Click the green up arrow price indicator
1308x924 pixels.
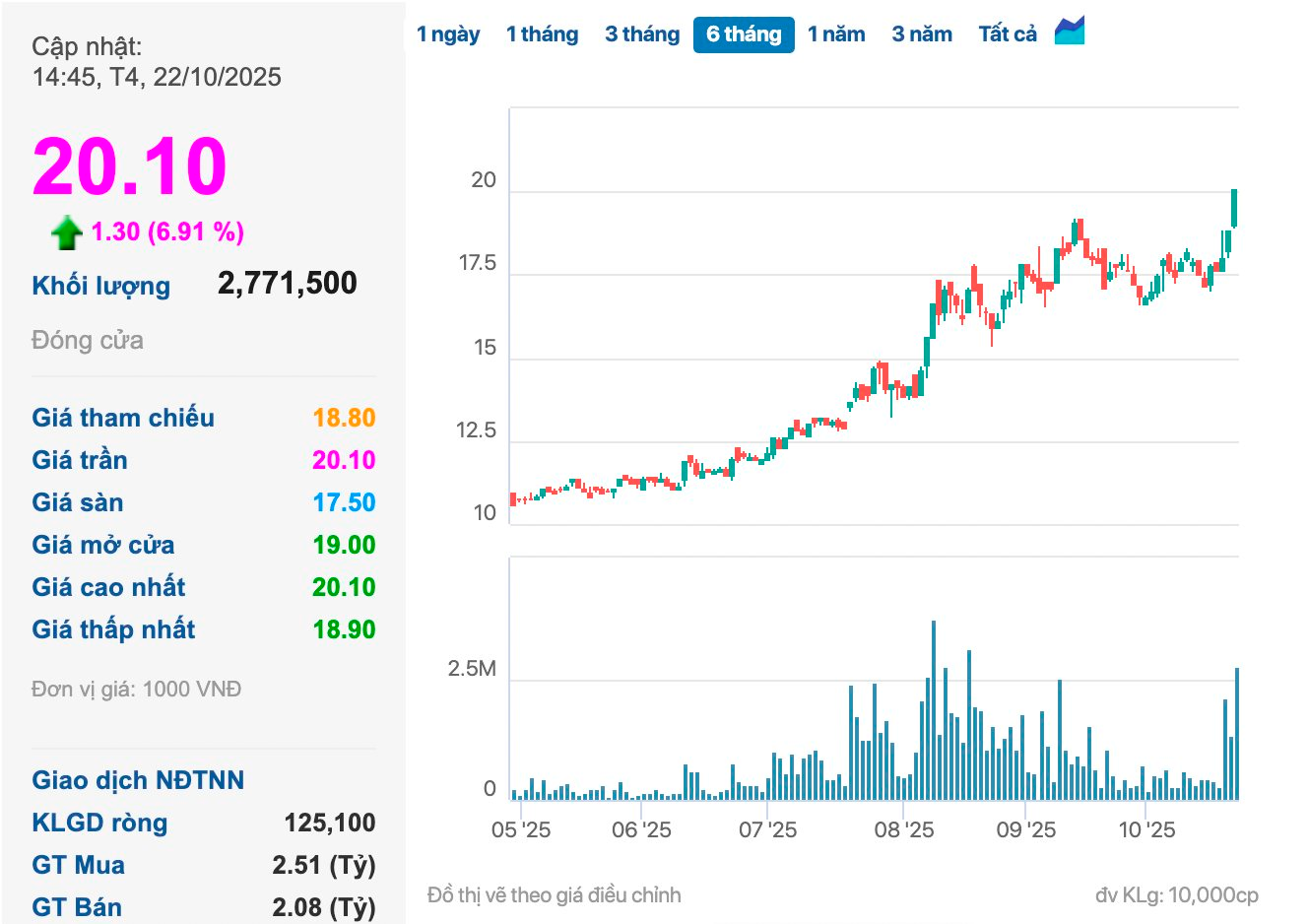pos(66,232)
